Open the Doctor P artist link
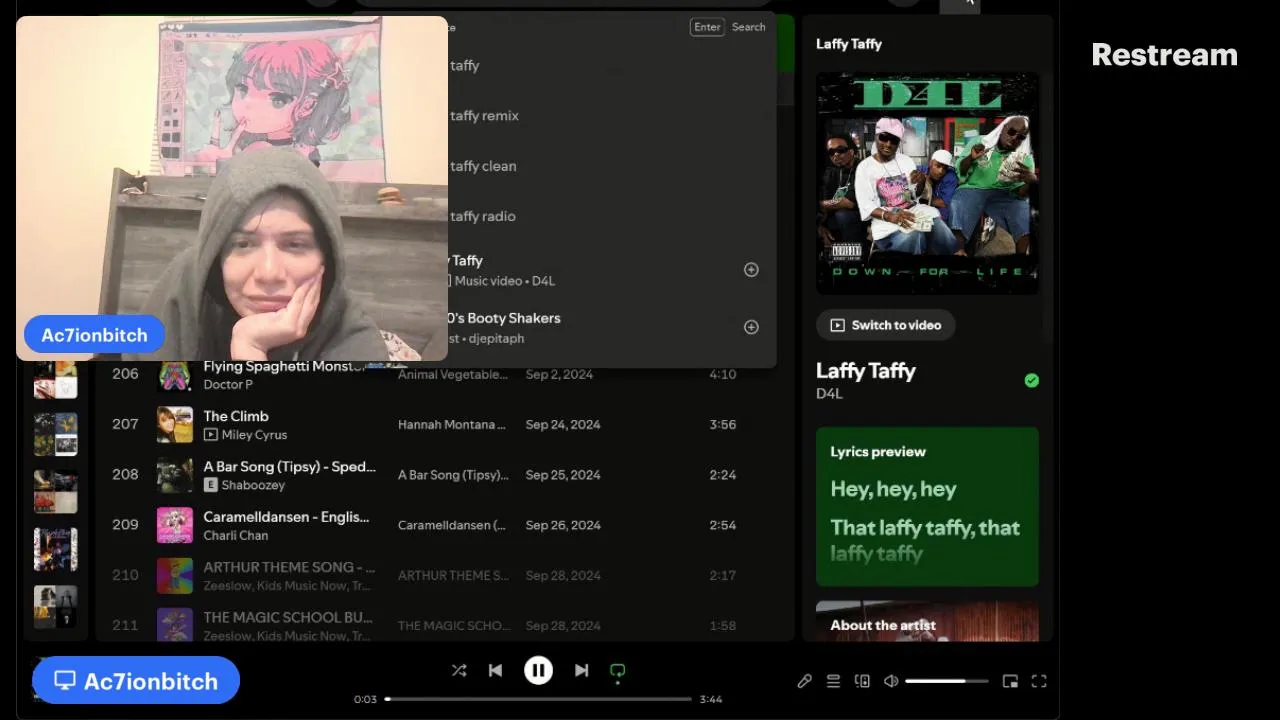The image size is (1280, 720). (x=228, y=384)
